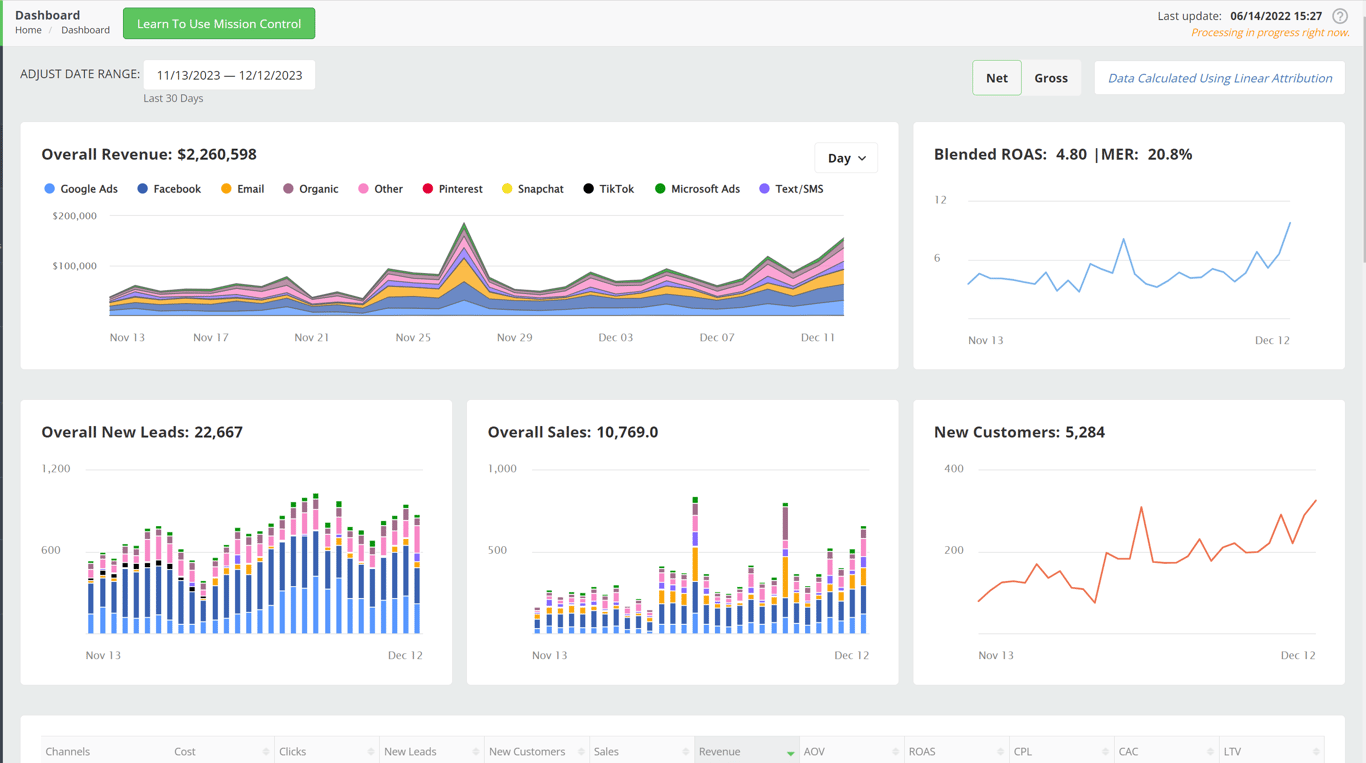
Task: Click the CAC column sort icon
Action: point(1210,752)
